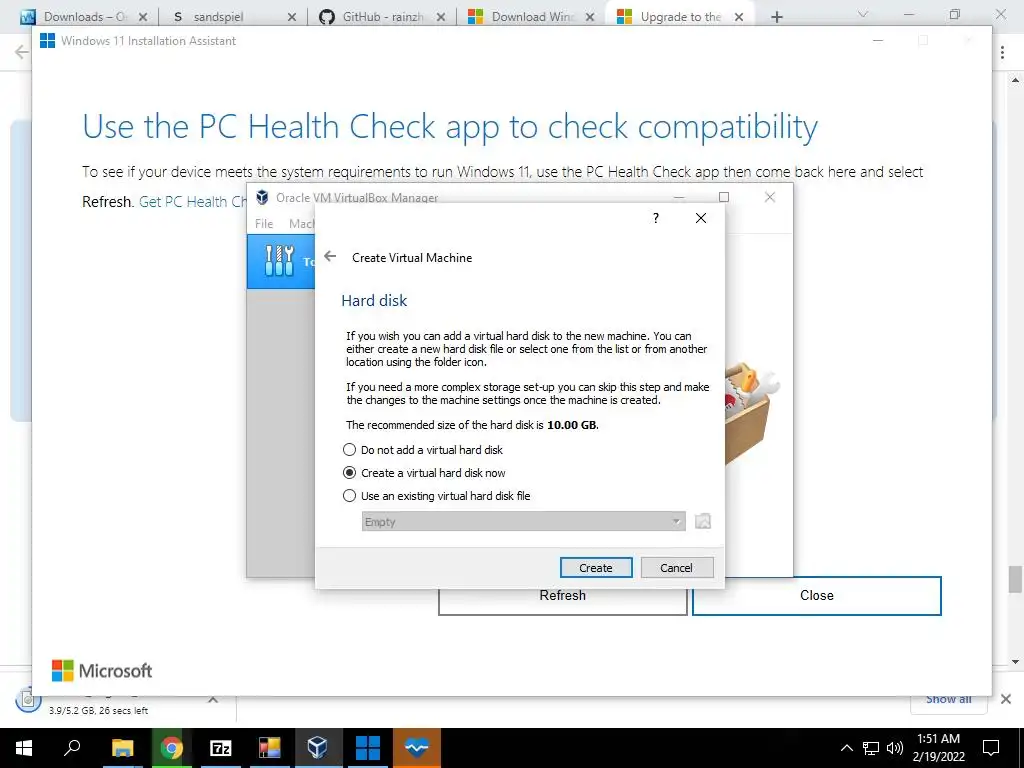Open Machine menu in VirtualBox Manager
The width and height of the screenshot is (1024, 768).
click(302, 224)
